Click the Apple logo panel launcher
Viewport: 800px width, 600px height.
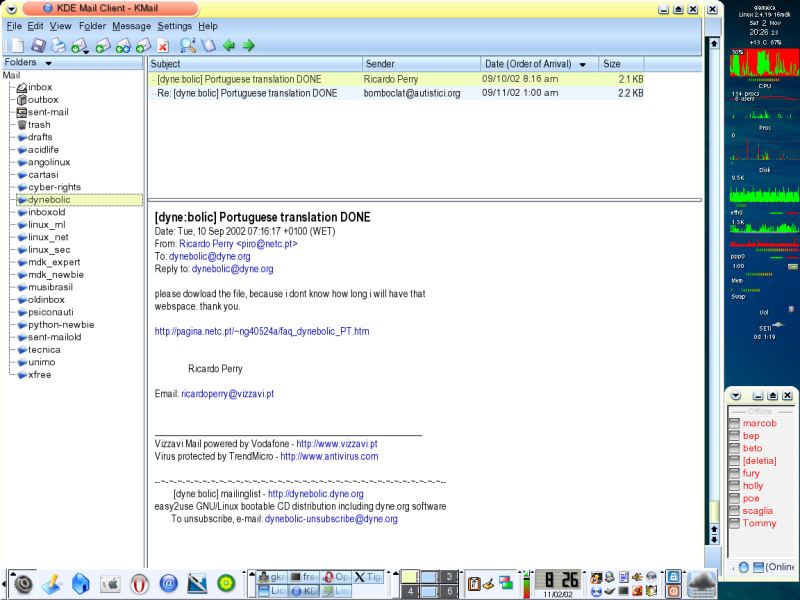[x=110, y=583]
